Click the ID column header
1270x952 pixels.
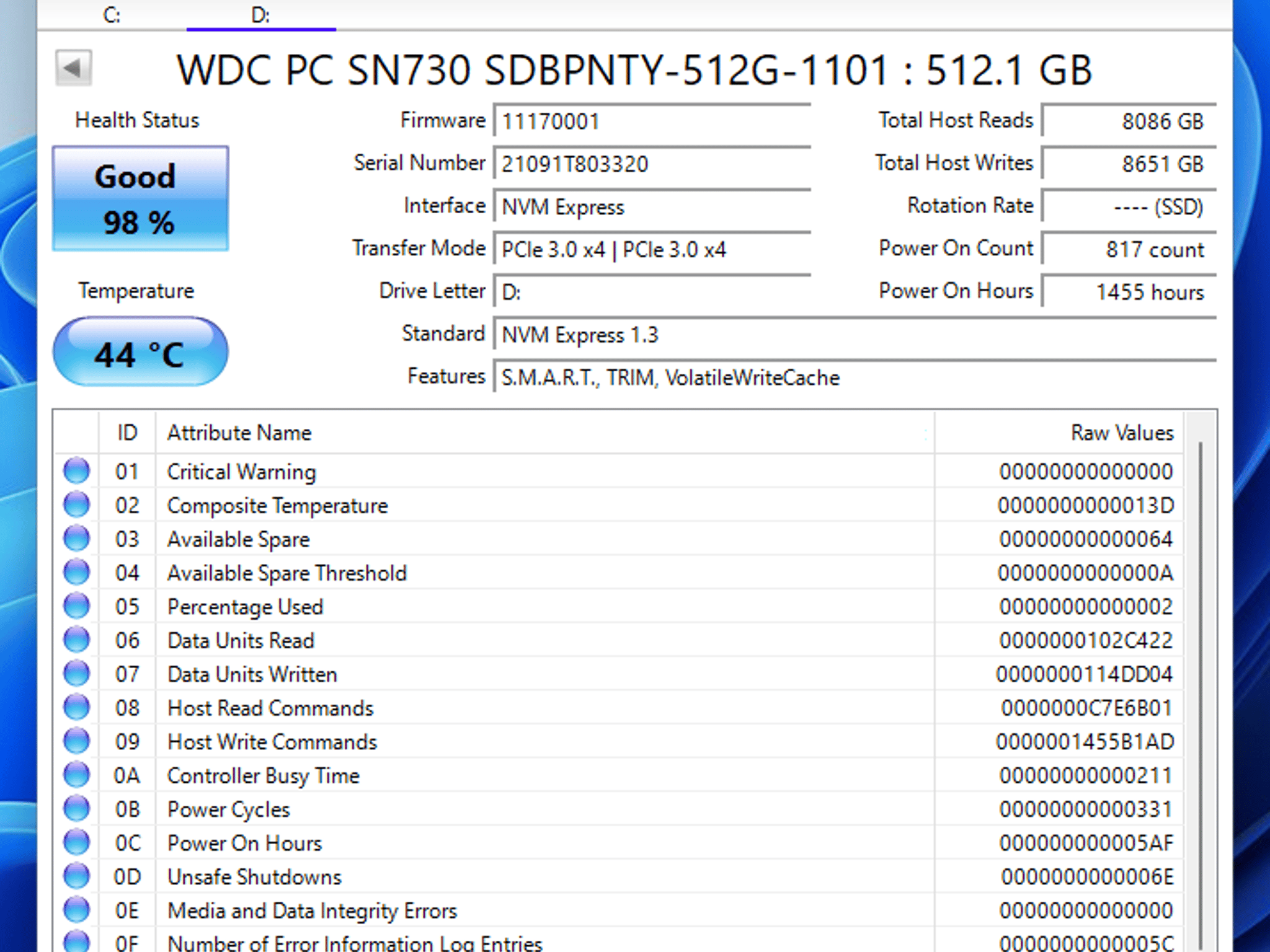click(x=127, y=433)
